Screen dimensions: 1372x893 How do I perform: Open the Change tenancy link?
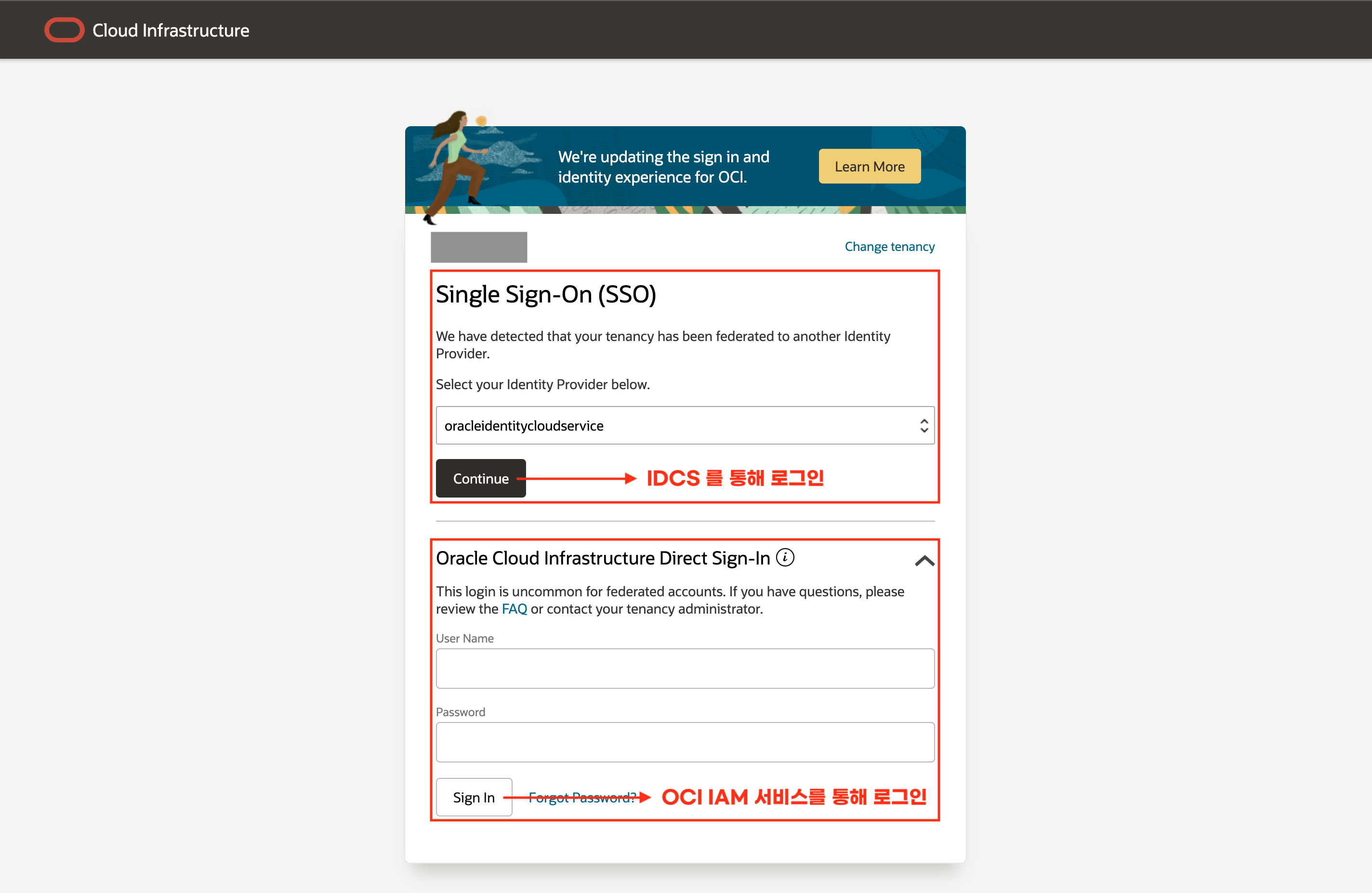coord(889,247)
